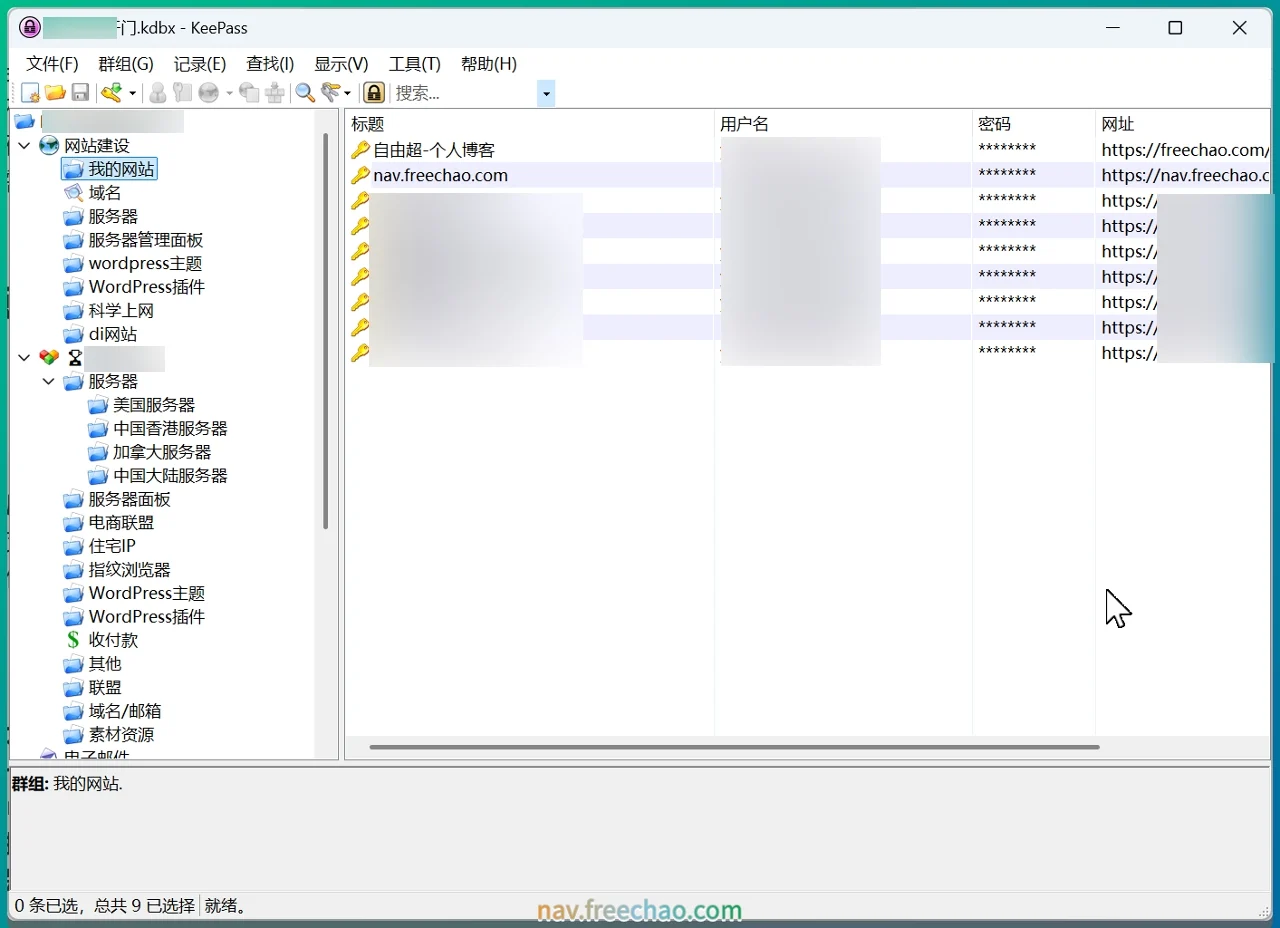Select the lowercase wordpress主题 group

146,264
